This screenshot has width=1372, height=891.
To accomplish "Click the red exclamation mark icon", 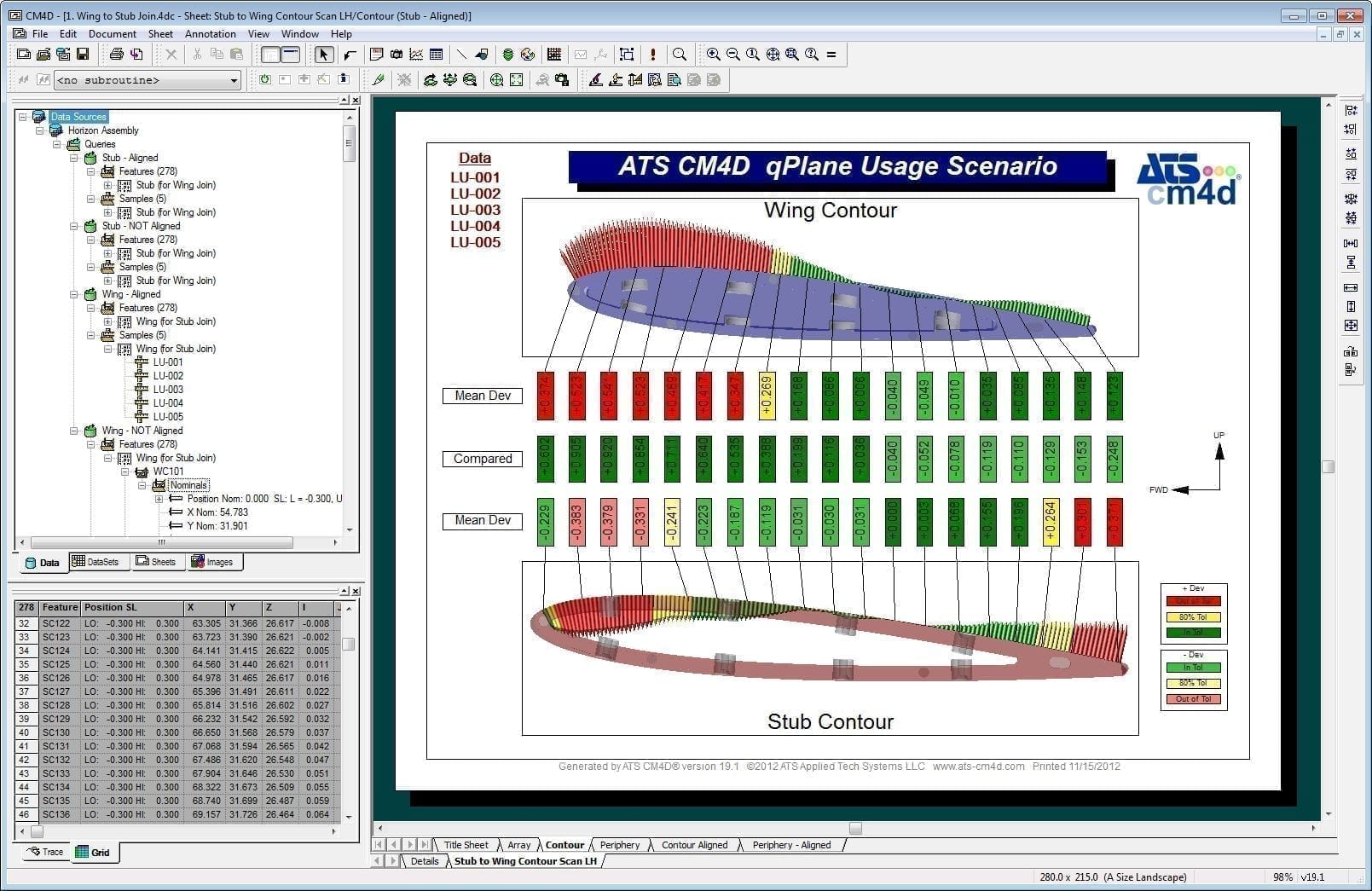I will (x=653, y=55).
